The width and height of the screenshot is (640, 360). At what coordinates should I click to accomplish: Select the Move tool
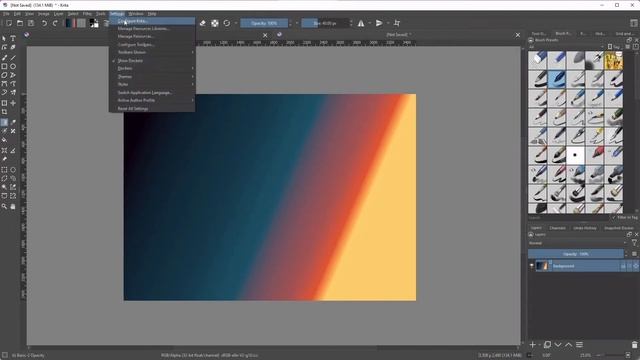click(x=13, y=103)
